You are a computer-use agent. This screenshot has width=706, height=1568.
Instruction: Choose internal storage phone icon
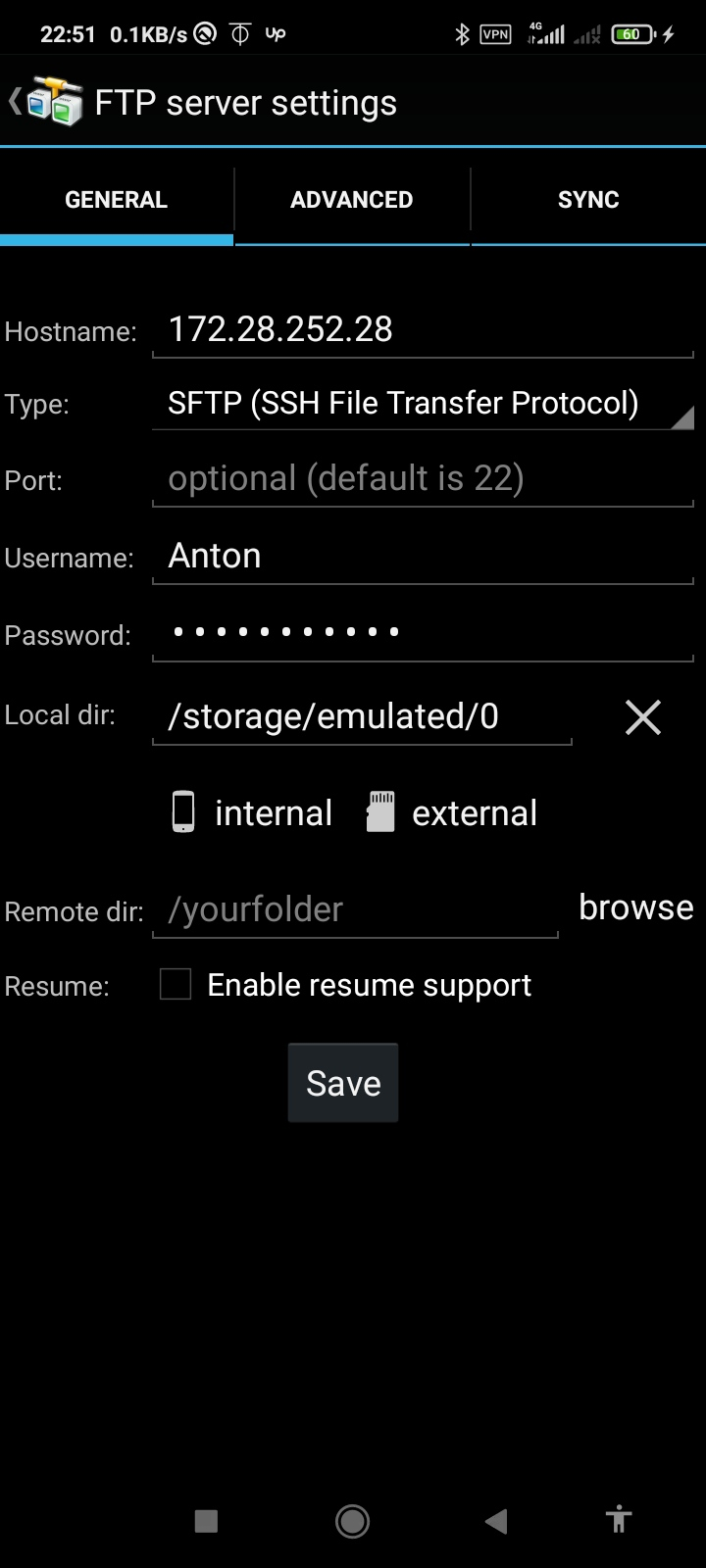point(183,812)
